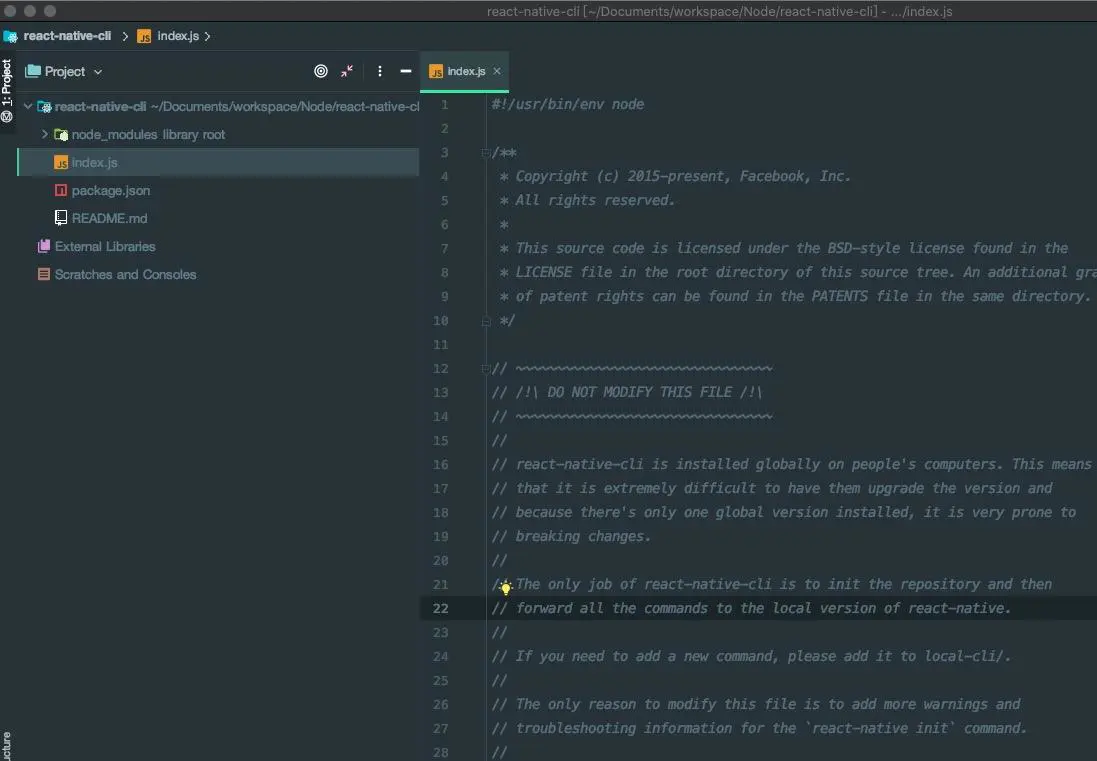The width and height of the screenshot is (1097, 761).
Task: Place cursor on the shebang line text
Action: [x=567, y=104]
